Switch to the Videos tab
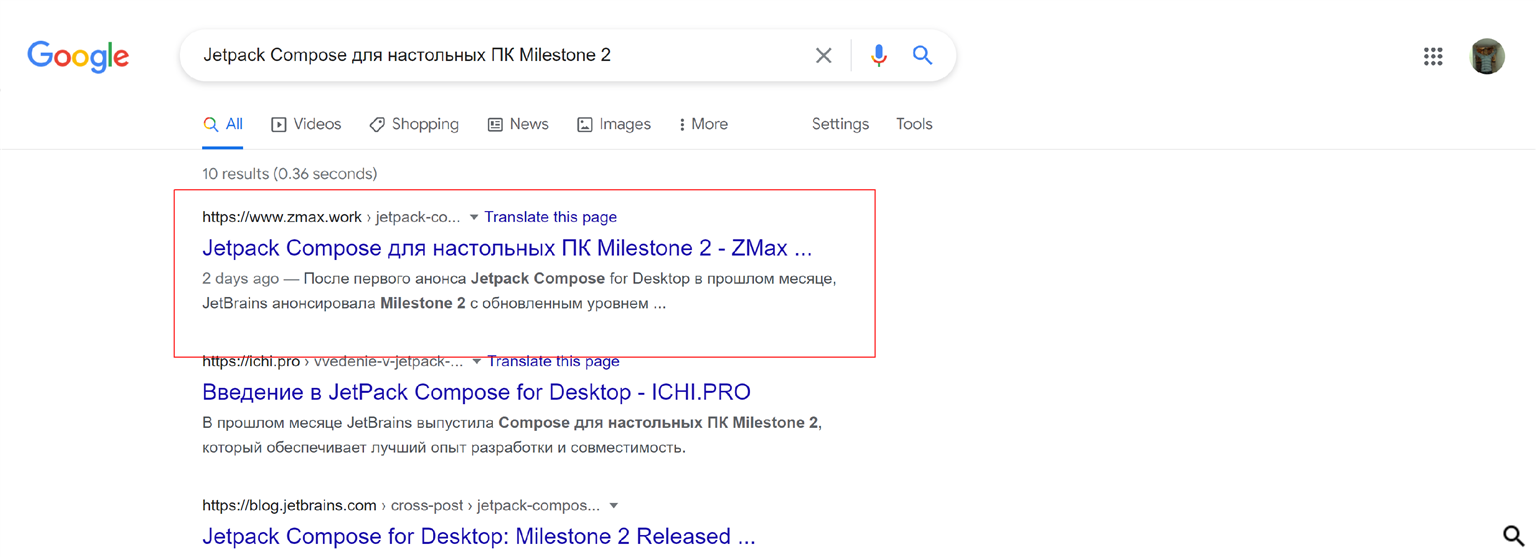1536x557 pixels. 306,124
